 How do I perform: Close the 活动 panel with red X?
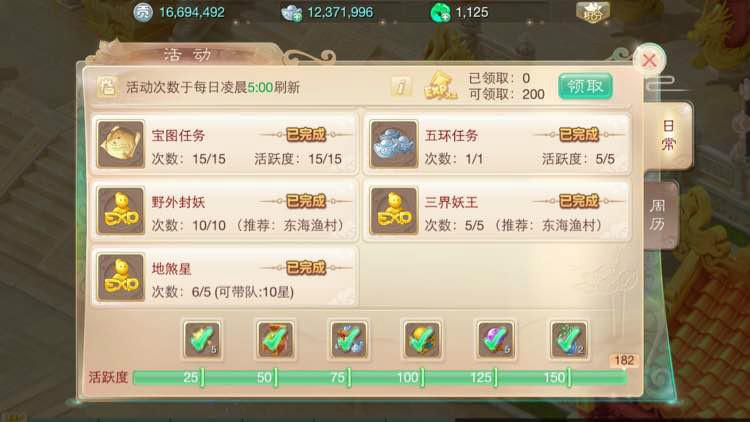tap(649, 60)
